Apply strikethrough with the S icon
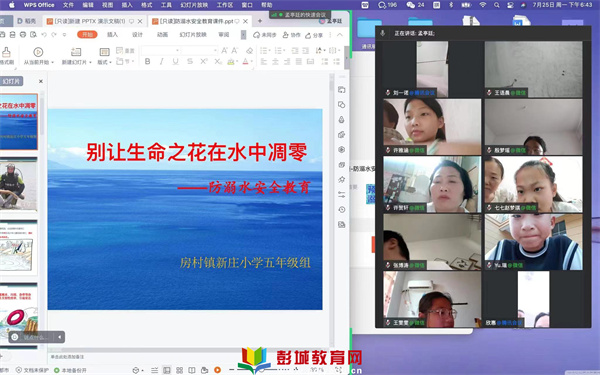The height and width of the screenshot is (375, 600). pyautogui.click(x=190, y=62)
